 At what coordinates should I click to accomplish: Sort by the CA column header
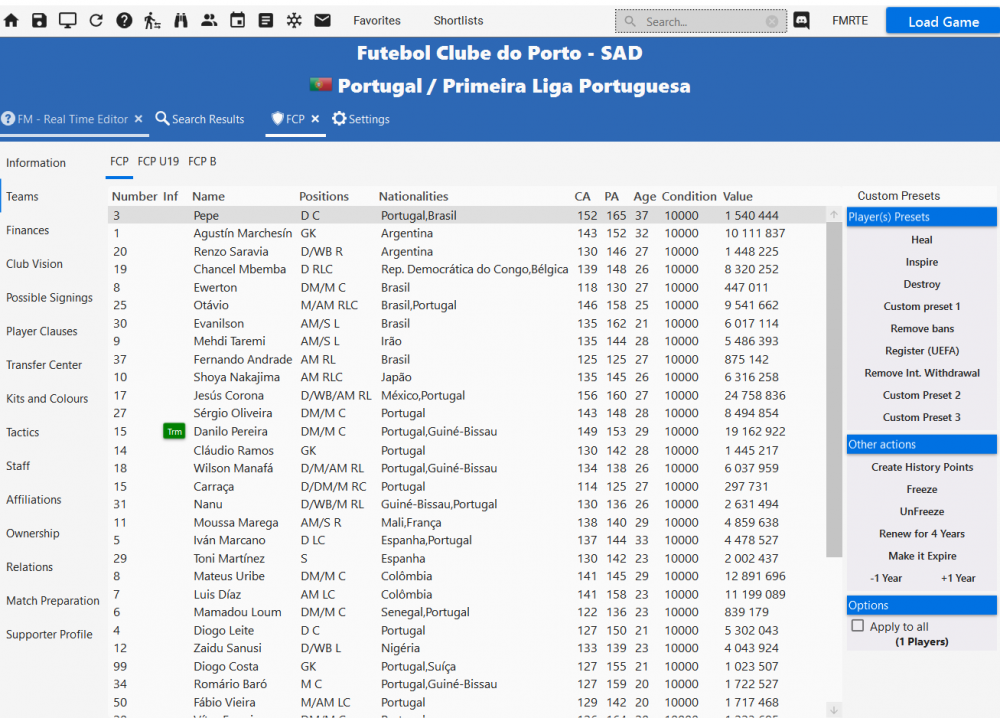pos(582,196)
